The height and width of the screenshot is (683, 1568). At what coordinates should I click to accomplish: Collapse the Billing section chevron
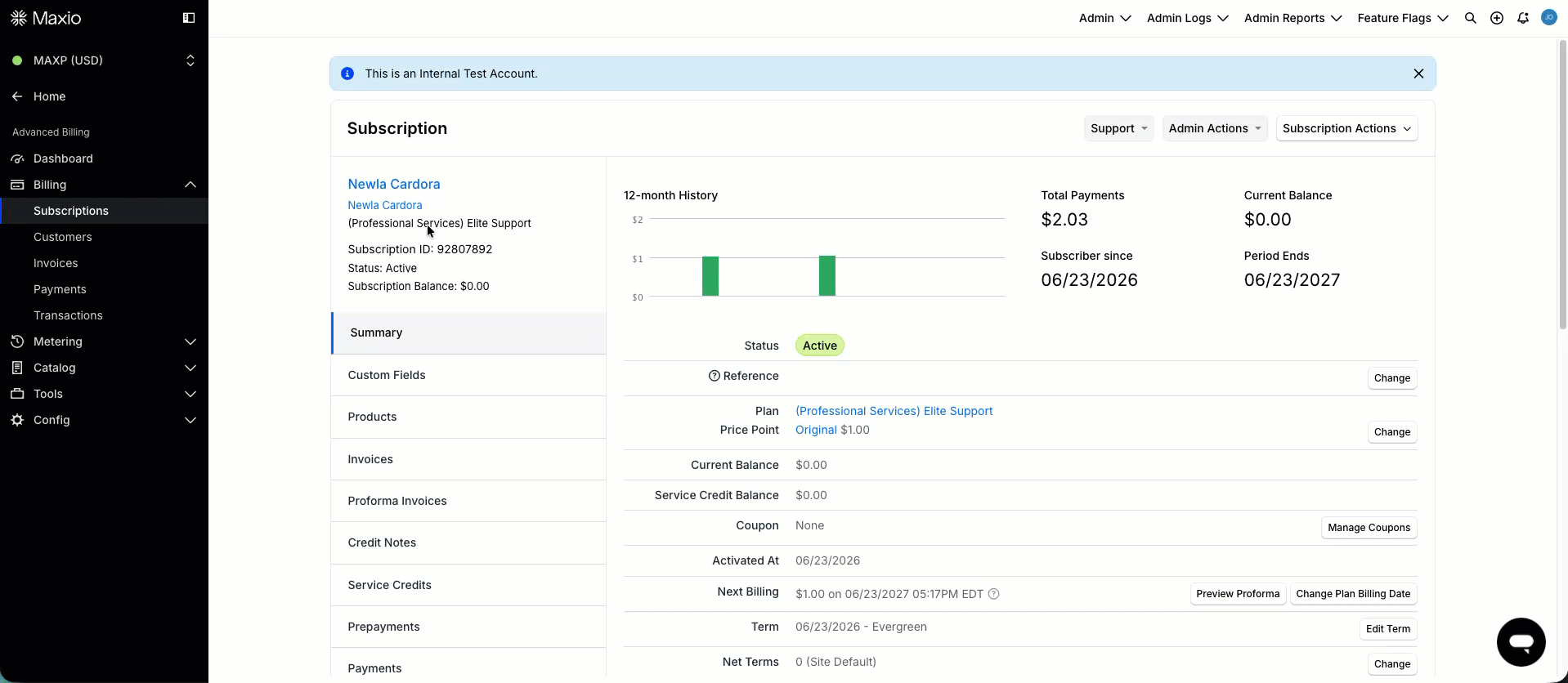coord(190,185)
